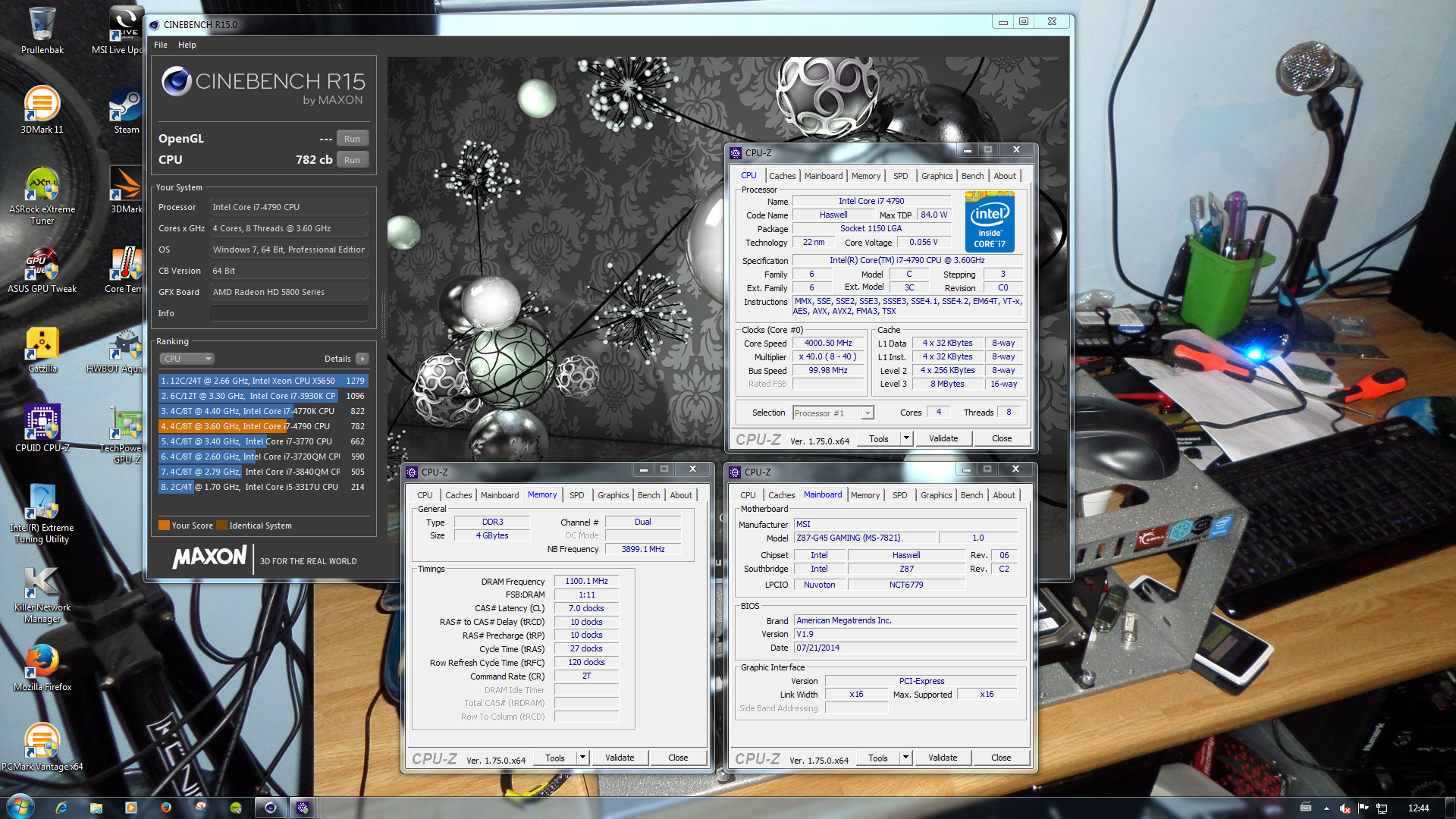1456x819 pixels.
Task: Open the Tools dropdown arrow in Memory CPU-Z window
Action: pos(582,758)
